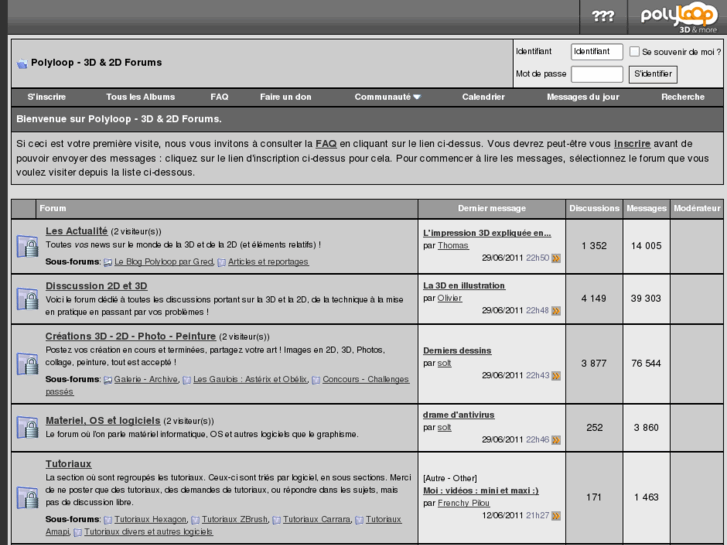
Task: Click subforum icon beside Tutoriaux Amapi
Action: point(359,520)
